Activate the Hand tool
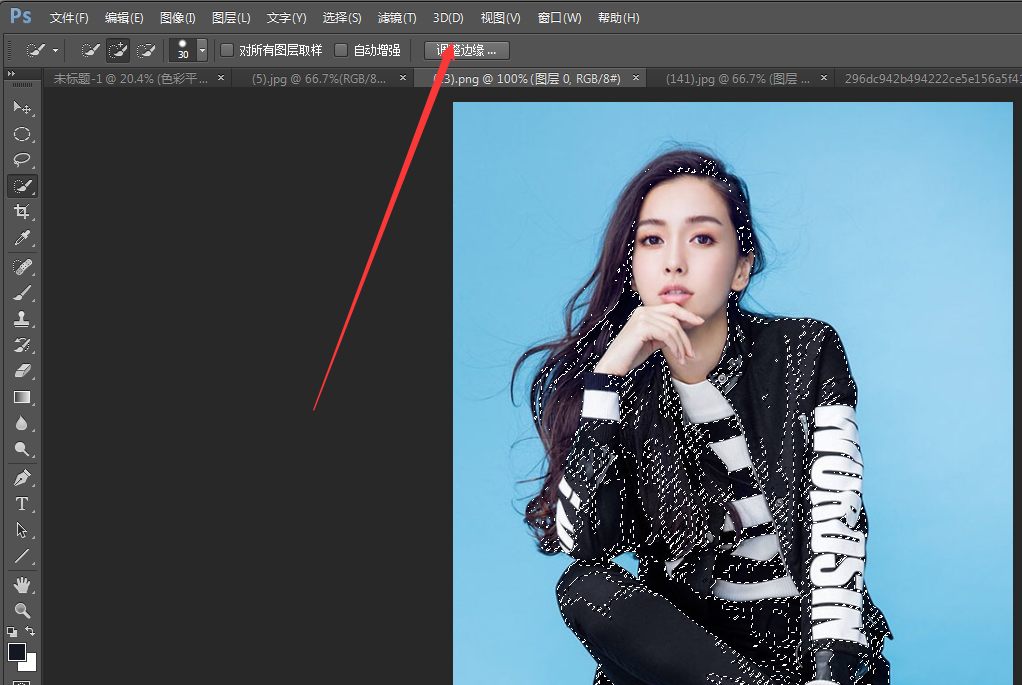This screenshot has width=1022, height=685. click(22, 584)
